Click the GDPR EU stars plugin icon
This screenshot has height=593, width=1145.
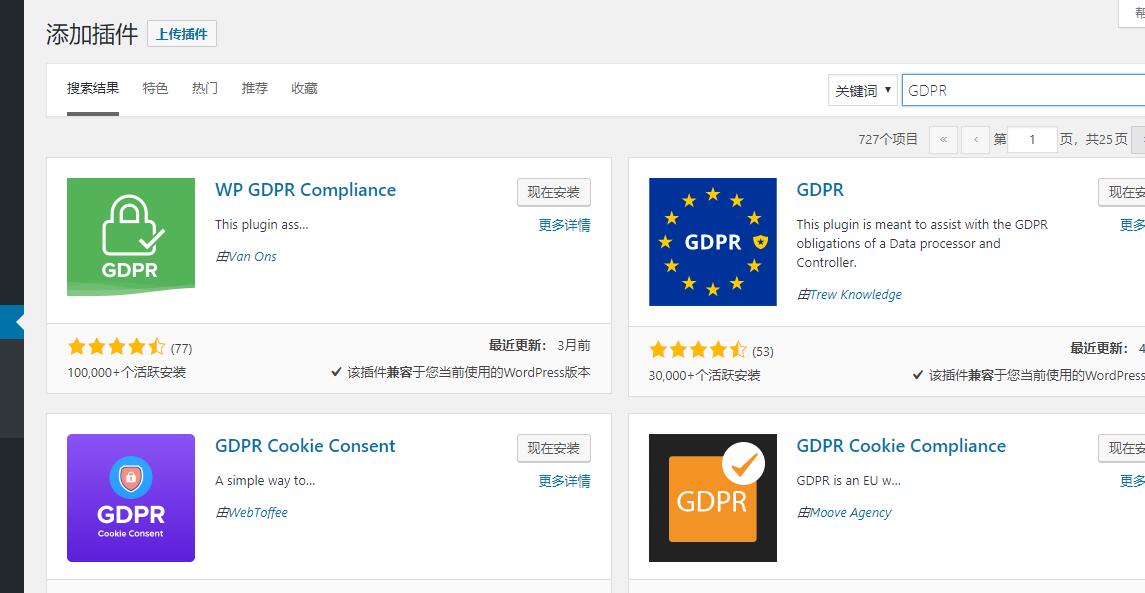(713, 242)
